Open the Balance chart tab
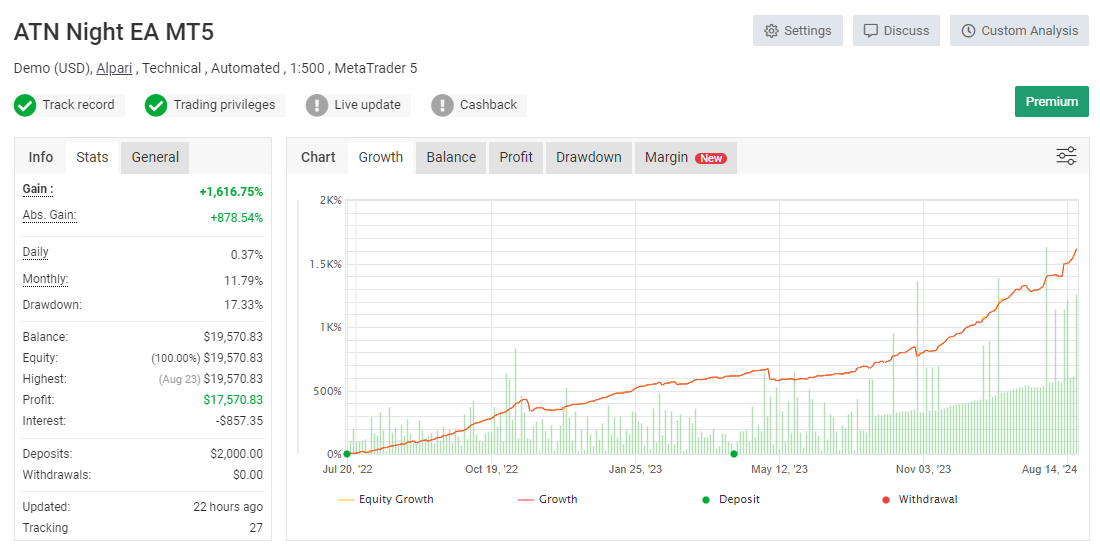This screenshot has height=559, width=1100. point(451,157)
